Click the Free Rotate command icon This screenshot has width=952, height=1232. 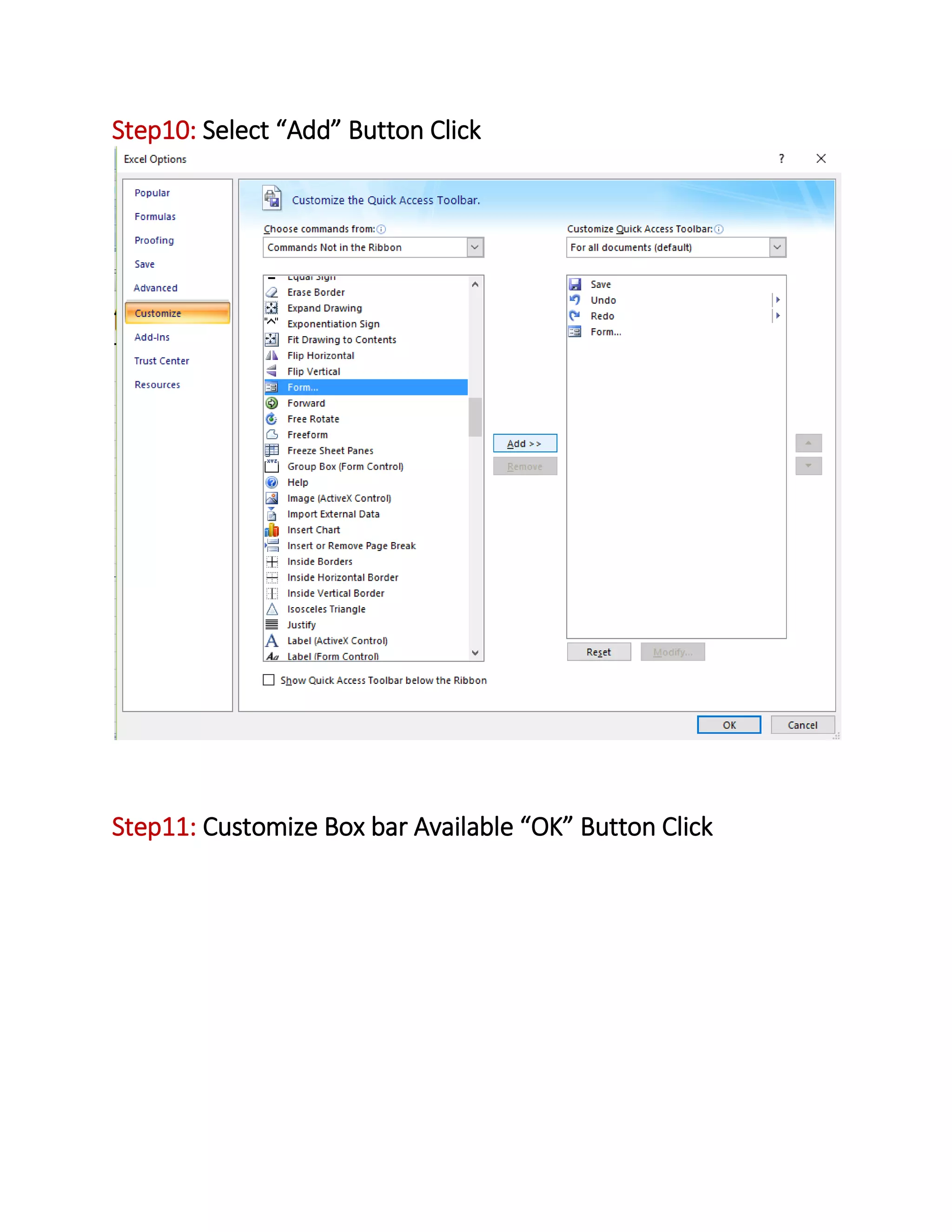click(x=271, y=418)
